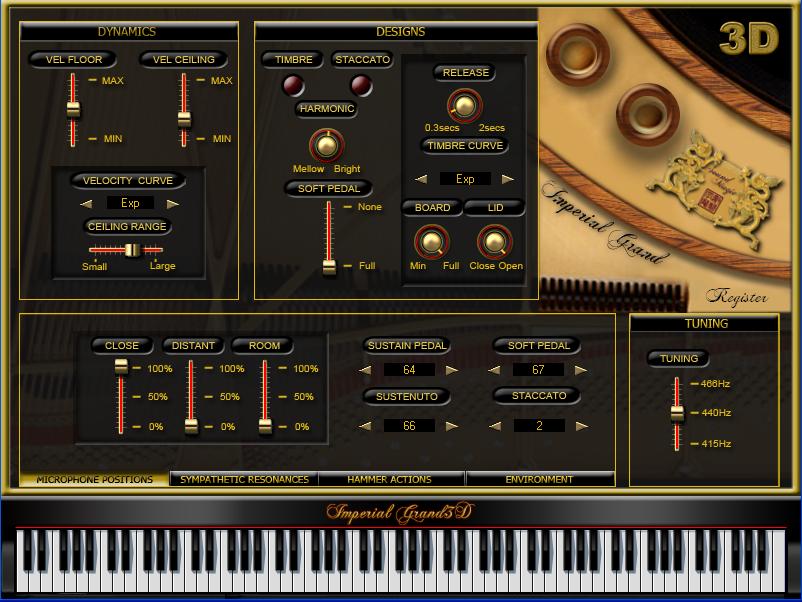Select previous Velocity Curve with left arrow
Viewport: 802px width, 602px height.
coord(86,204)
